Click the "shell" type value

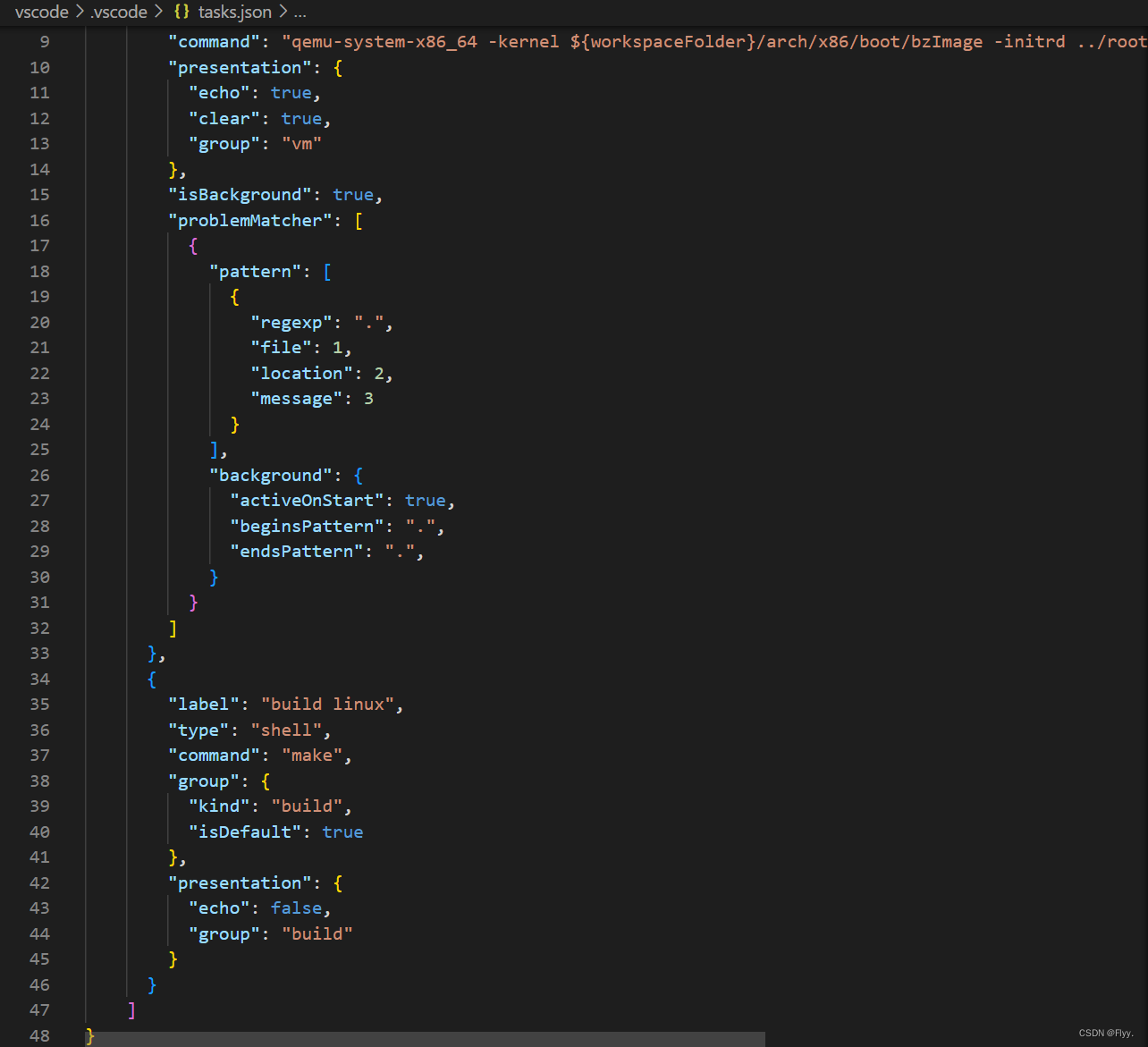pos(286,730)
